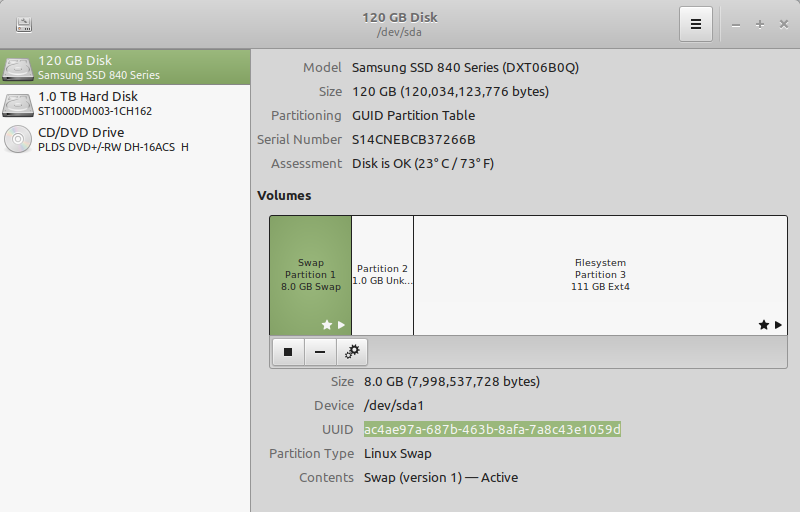Select the 1.0 TB Hard Disk entry
The image size is (800, 512).
point(125,104)
